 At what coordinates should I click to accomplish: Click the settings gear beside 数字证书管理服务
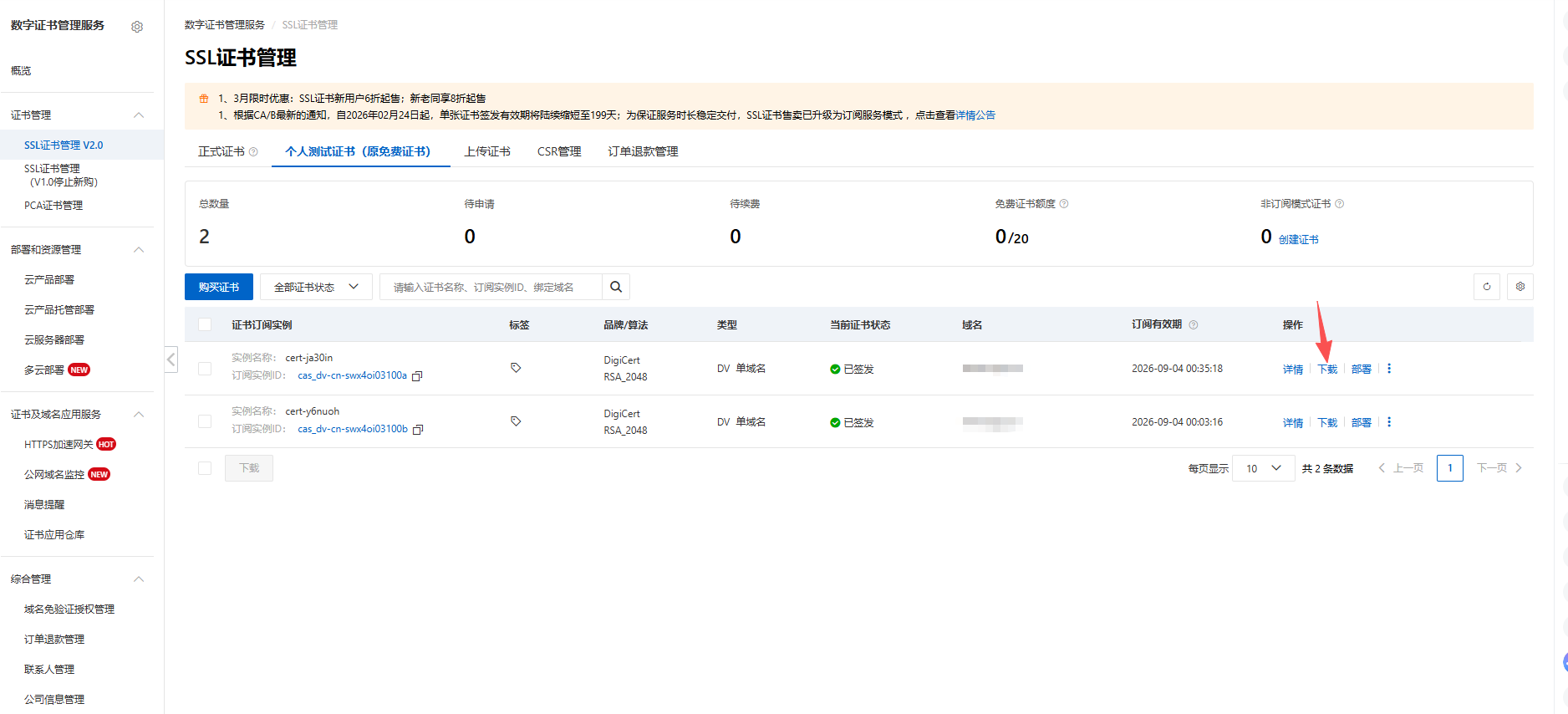(x=137, y=27)
